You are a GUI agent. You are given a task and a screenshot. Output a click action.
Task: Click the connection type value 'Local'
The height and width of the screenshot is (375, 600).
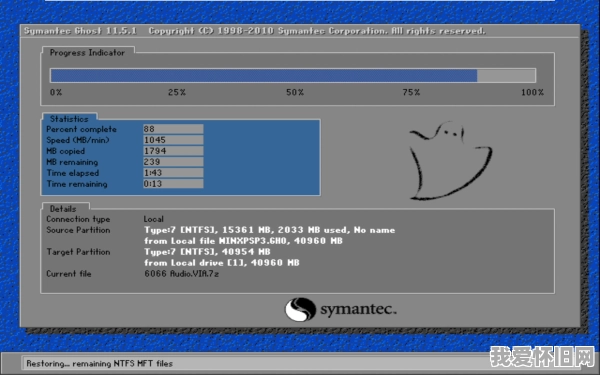(x=153, y=219)
